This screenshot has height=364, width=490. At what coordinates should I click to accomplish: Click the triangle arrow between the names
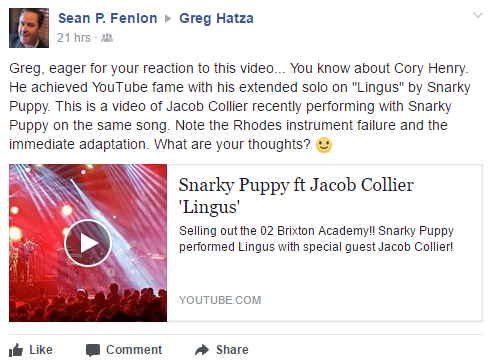click(x=168, y=19)
